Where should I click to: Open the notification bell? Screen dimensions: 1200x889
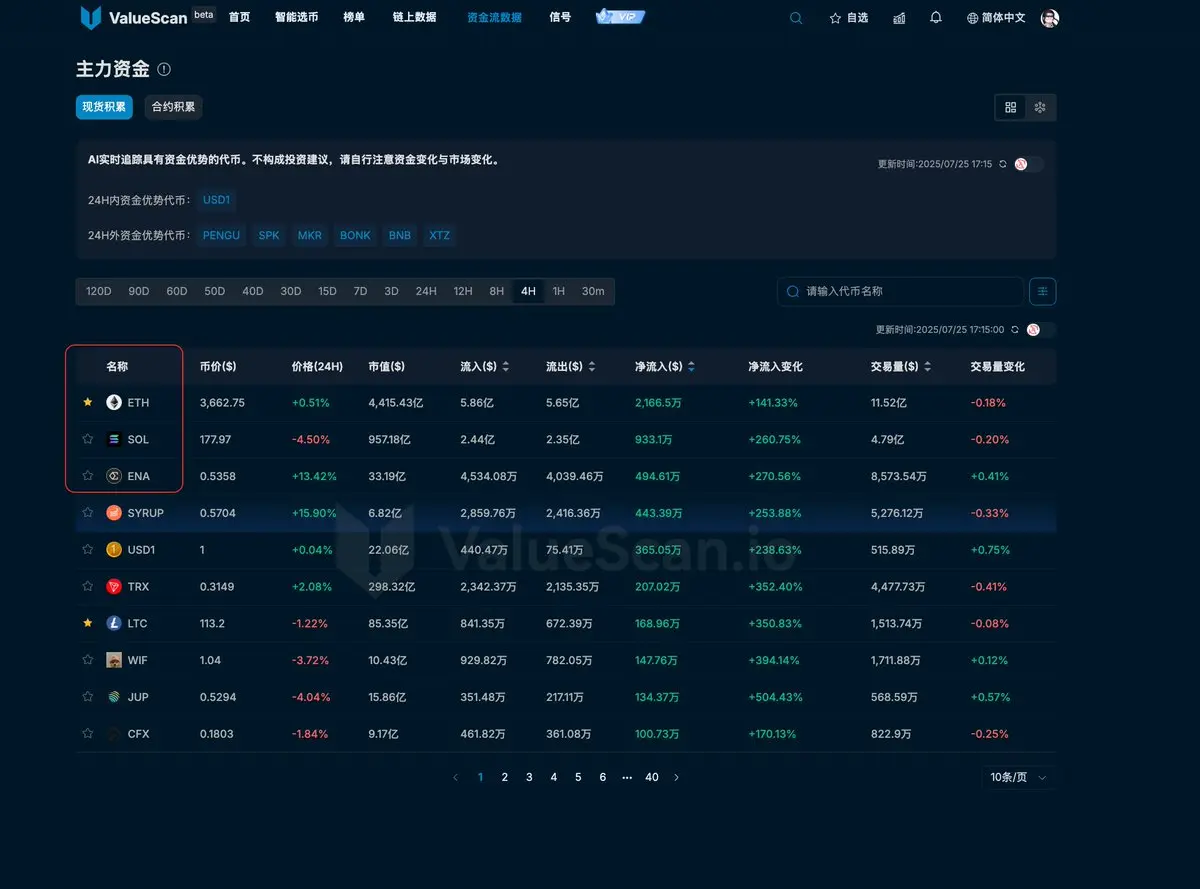pyautogui.click(x=936, y=18)
